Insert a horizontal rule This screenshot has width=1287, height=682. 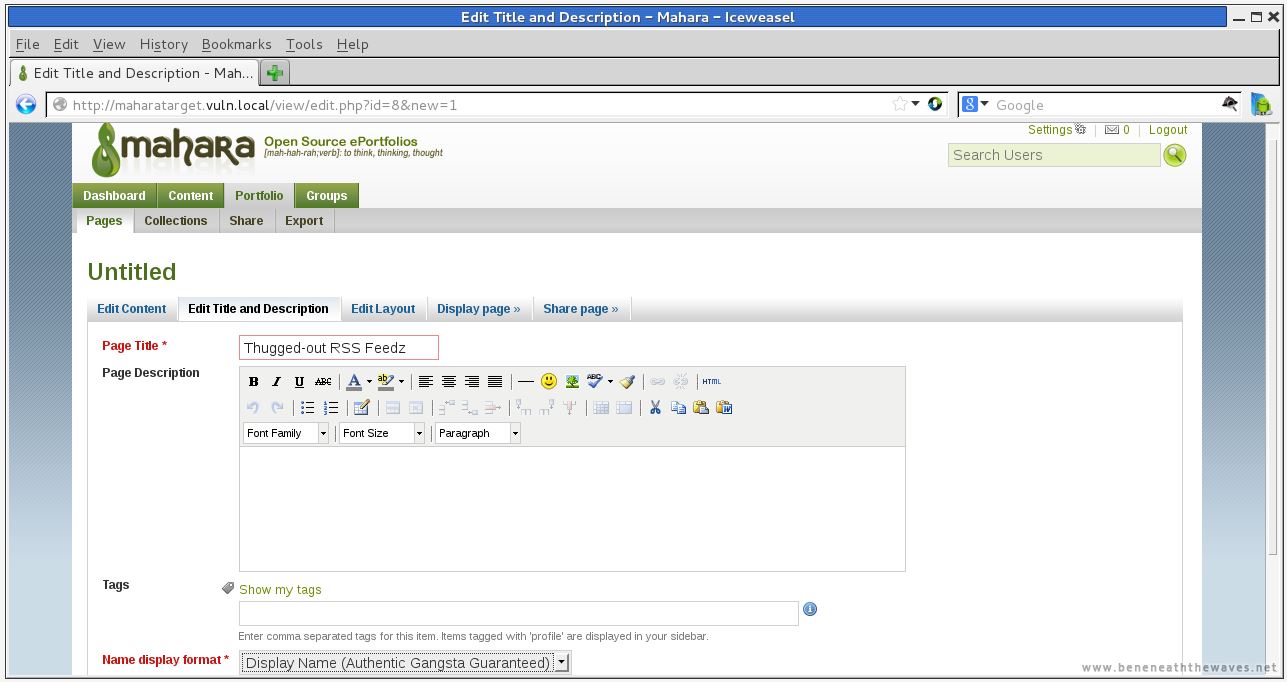pyautogui.click(x=526, y=381)
